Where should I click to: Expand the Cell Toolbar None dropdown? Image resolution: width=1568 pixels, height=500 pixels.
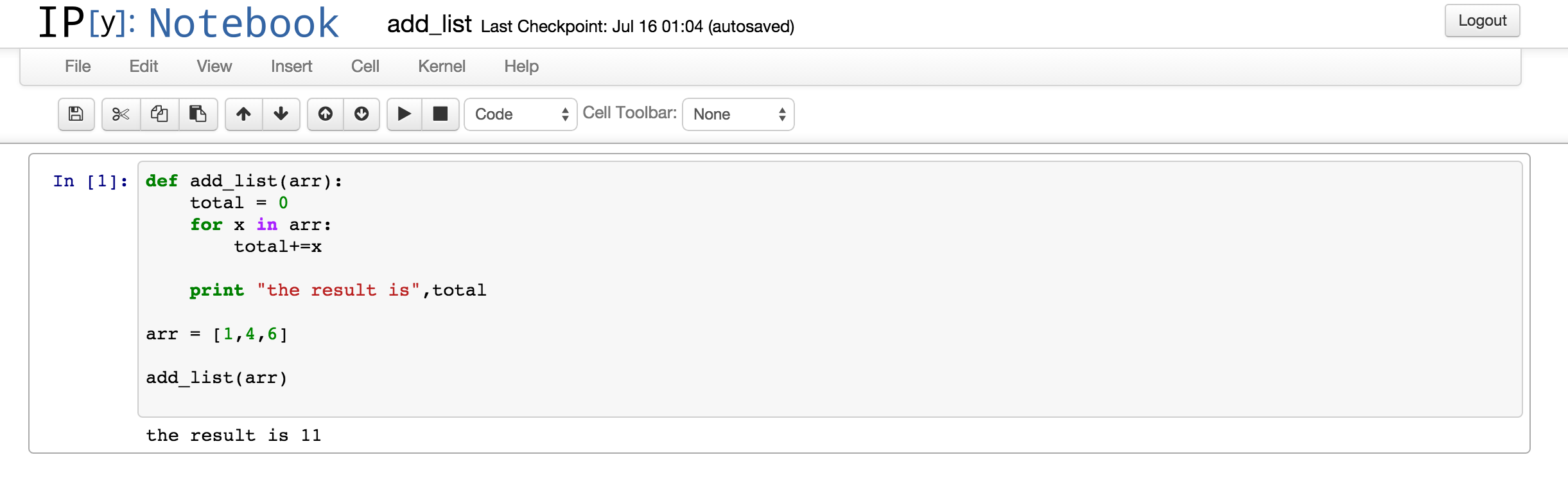[738, 114]
